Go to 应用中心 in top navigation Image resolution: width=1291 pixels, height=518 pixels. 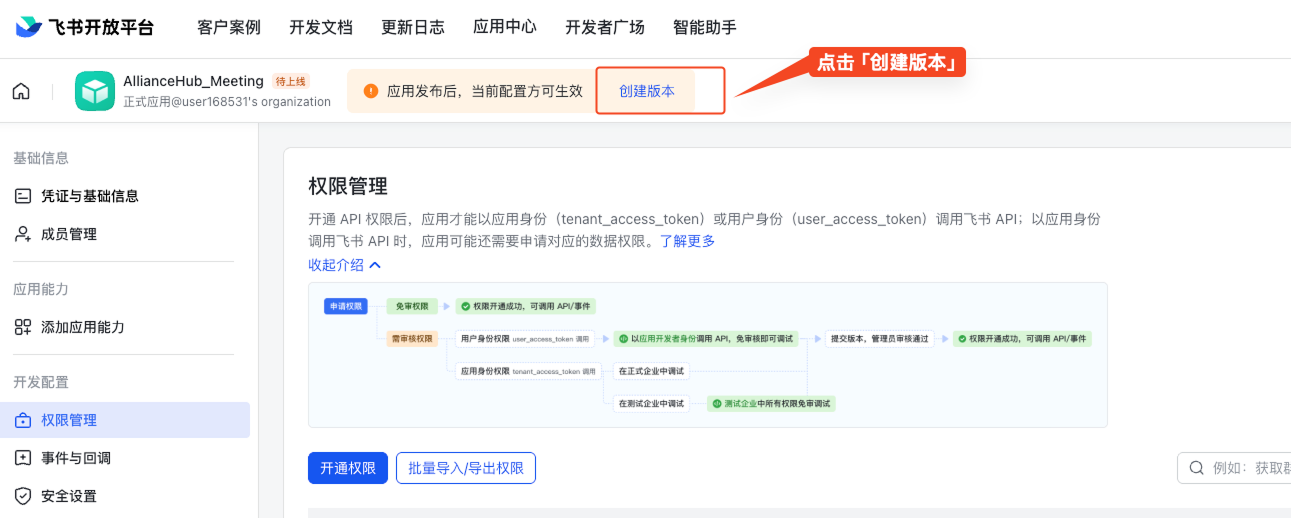point(505,27)
